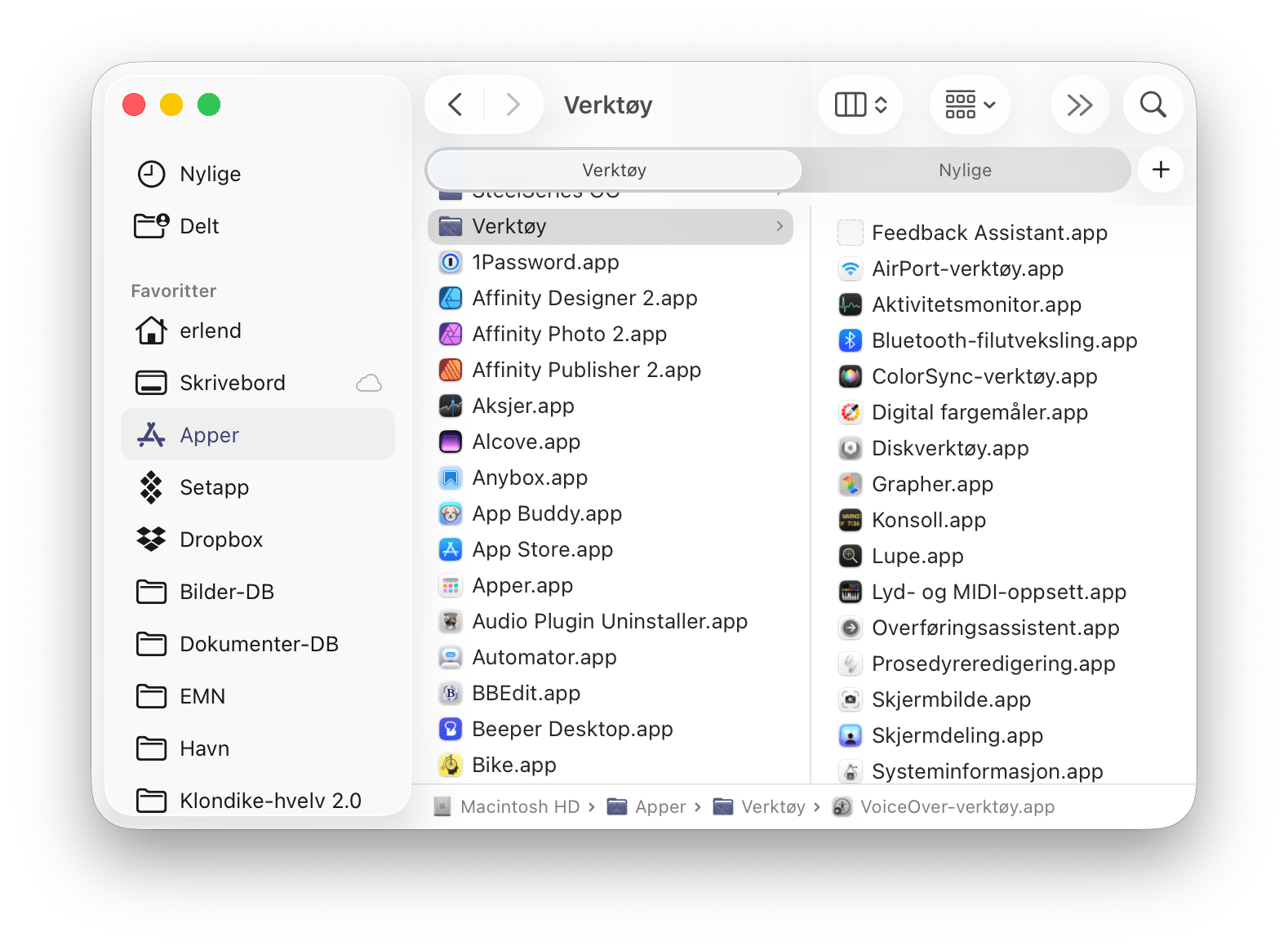Select Aktivitetsmonitor.app in the right column
The height and width of the screenshot is (950, 1288).
(976, 304)
